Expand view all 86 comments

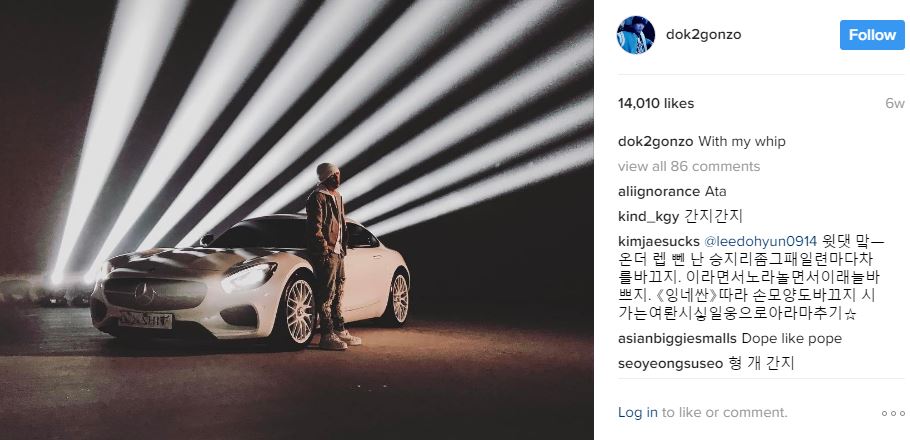(x=689, y=167)
